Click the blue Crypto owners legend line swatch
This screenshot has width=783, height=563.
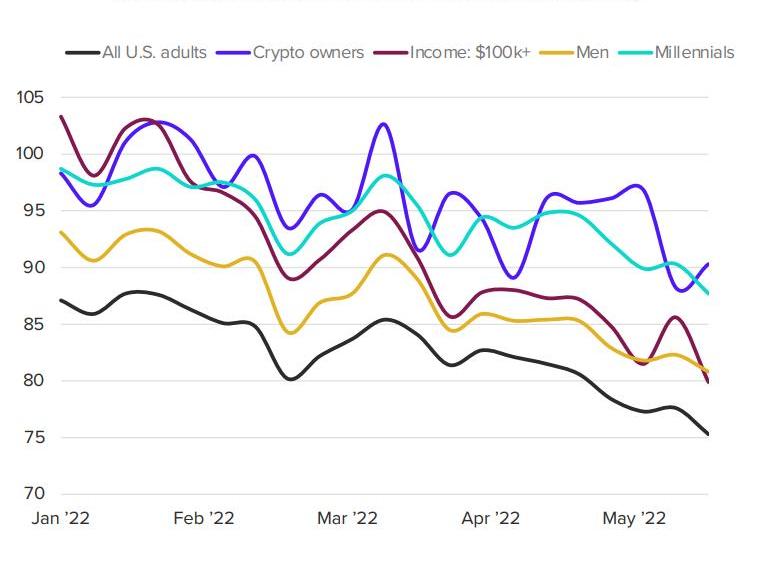point(233,52)
